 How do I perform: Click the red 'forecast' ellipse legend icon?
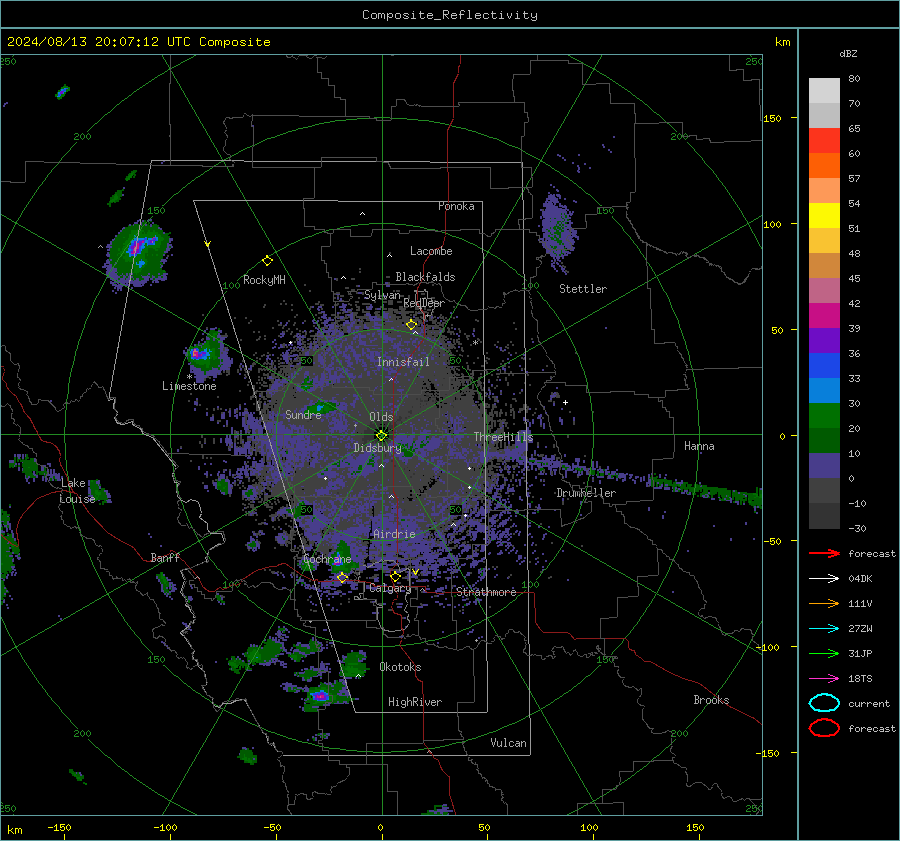824,728
